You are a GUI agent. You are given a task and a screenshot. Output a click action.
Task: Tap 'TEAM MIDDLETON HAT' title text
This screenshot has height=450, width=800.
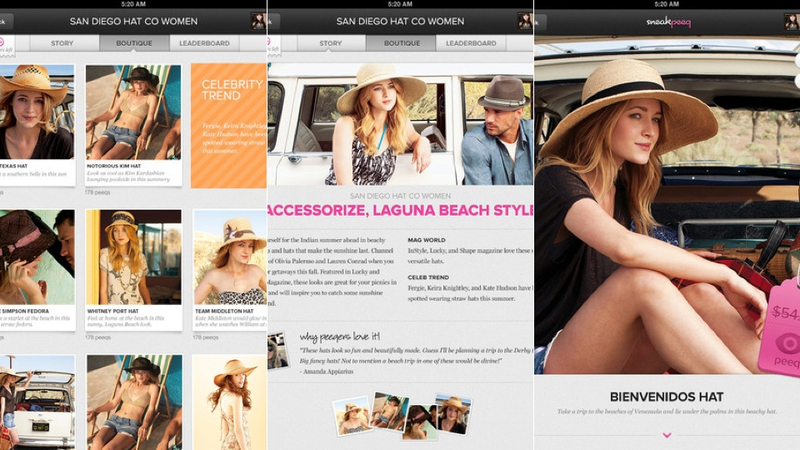tap(224, 311)
